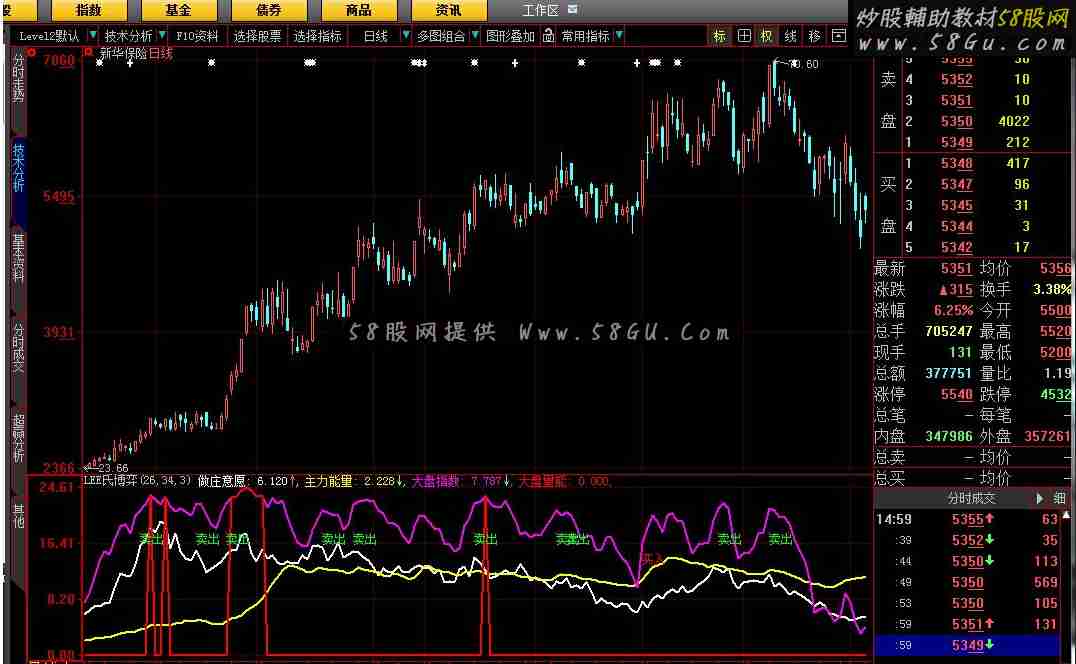Select the highlighted 5349 tick row
The height and width of the screenshot is (664, 1076).
click(968, 645)
